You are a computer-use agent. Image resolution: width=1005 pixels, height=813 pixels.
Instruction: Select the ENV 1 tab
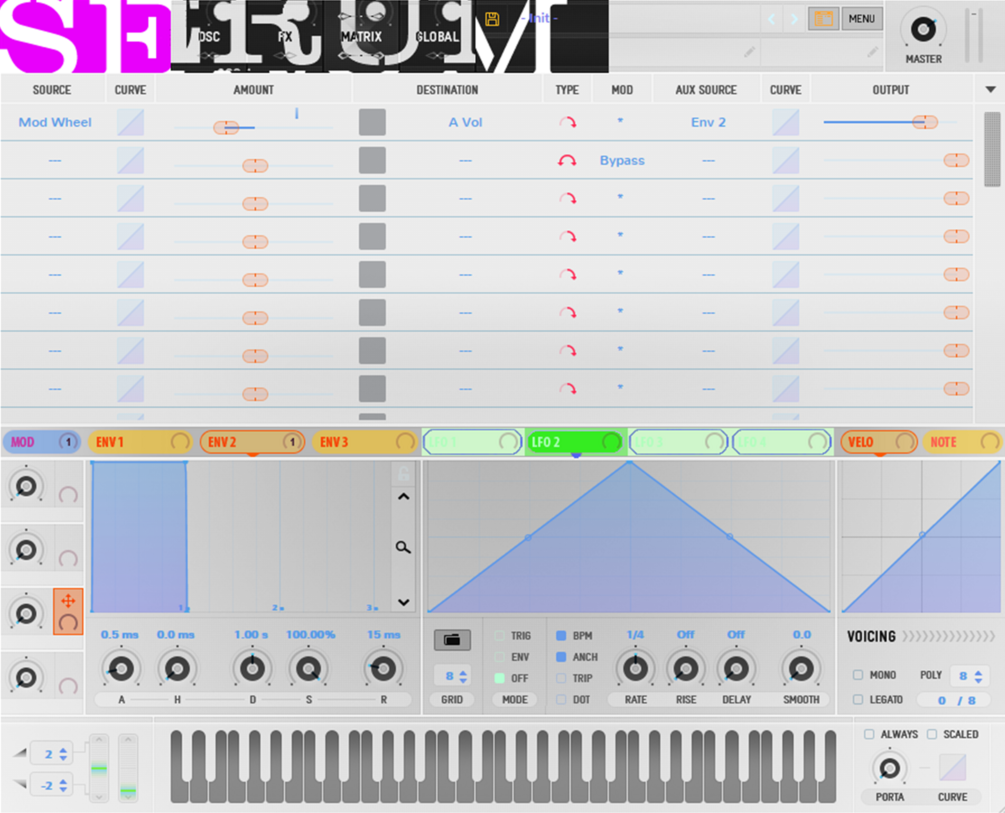pyautogui.click(x=139, y=442)
